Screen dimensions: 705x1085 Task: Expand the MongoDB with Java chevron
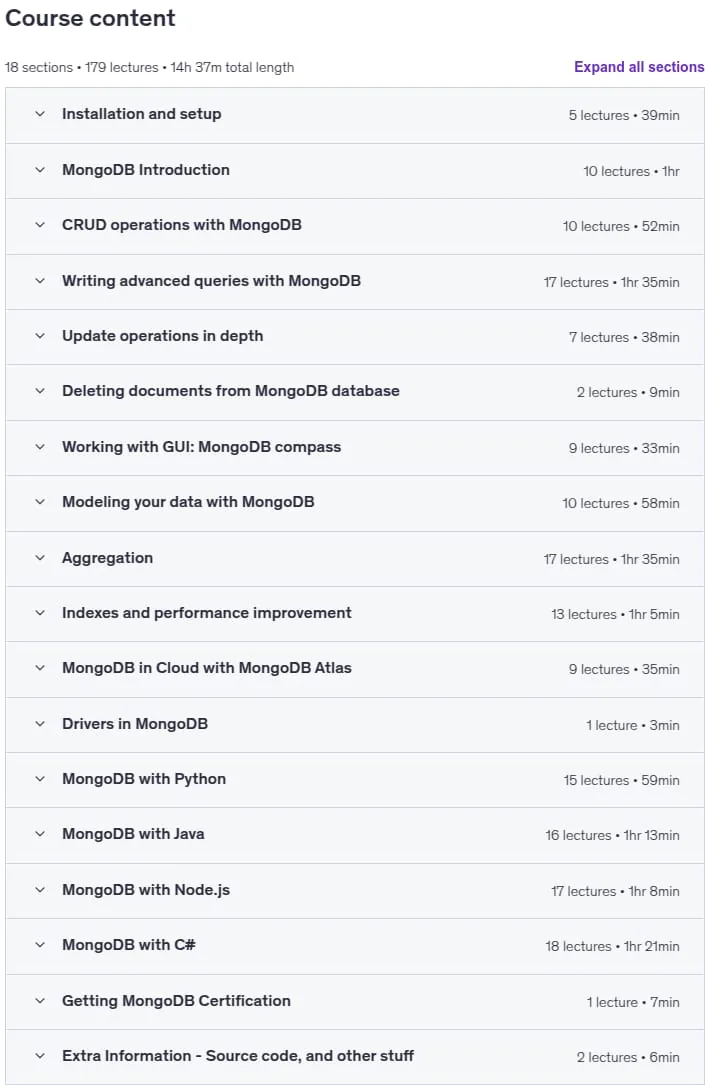(40, 834)
